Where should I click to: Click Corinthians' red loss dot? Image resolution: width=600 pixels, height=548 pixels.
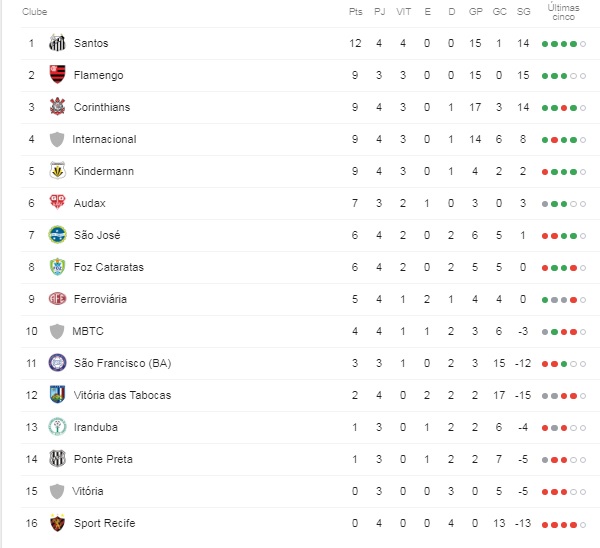tap(564, 108)
